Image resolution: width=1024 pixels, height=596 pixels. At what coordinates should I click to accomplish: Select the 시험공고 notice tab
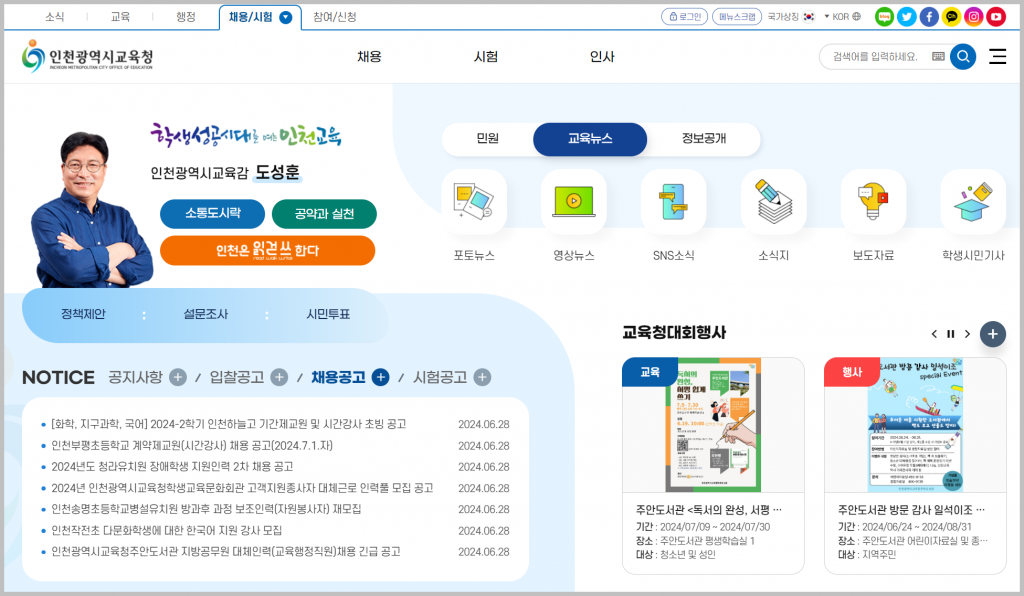[x=440, y=377]
